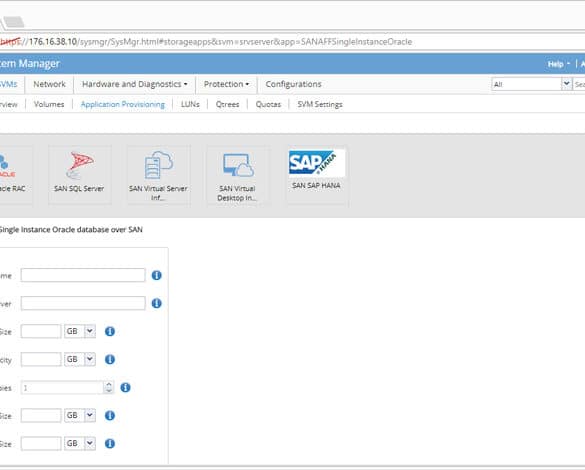Screen dimensions: 585x470
Task: Open the Configurations tab
Action: click(294, 84)
